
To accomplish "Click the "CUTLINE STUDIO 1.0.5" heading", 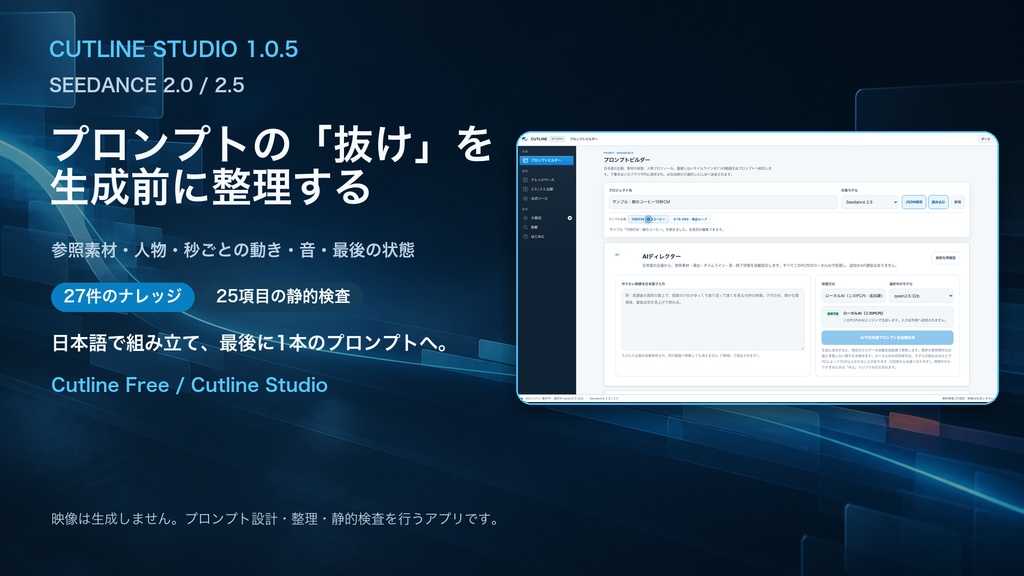I will [x=174, y=49].
